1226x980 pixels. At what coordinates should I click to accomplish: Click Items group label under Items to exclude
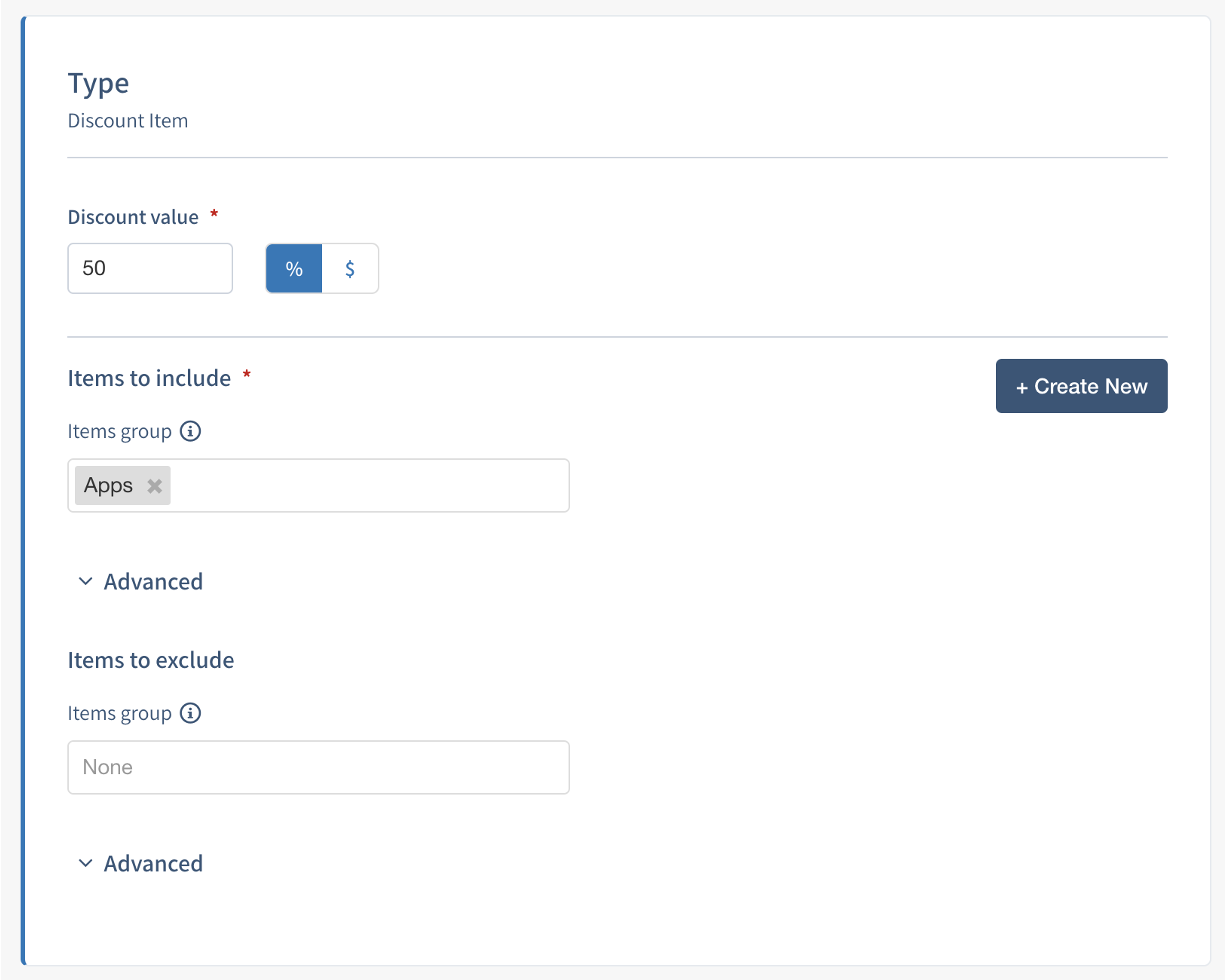[x=119, y=714]
